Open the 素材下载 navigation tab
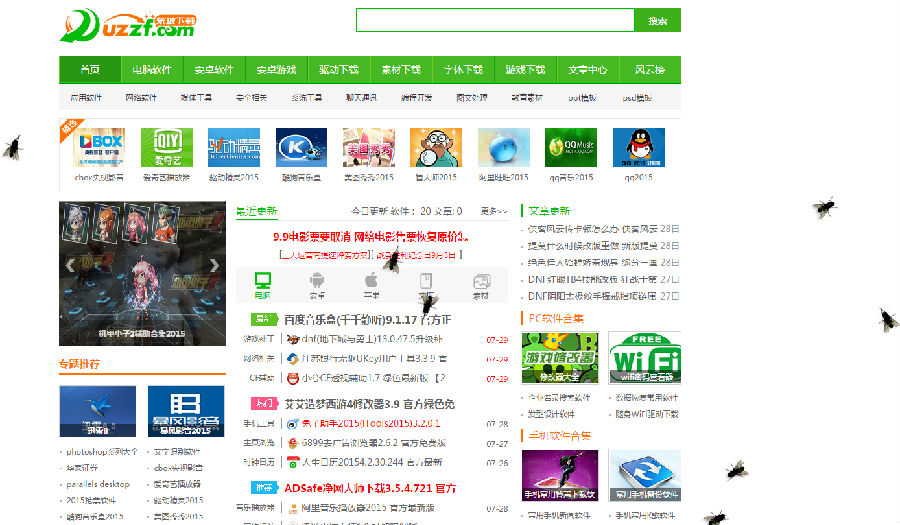The height and width of the screenshot is (525, 900). click(401, 69)
